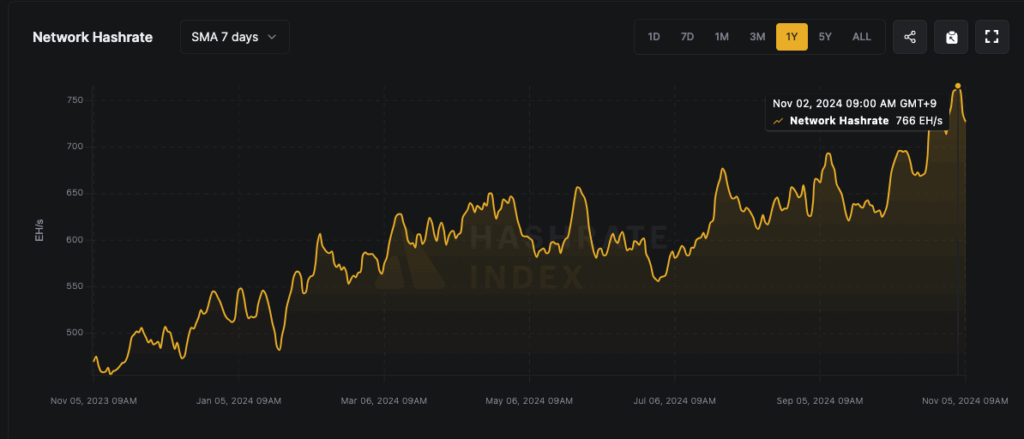Click the EH/s axis title
1024x439 pixels.
click(39, 231)
